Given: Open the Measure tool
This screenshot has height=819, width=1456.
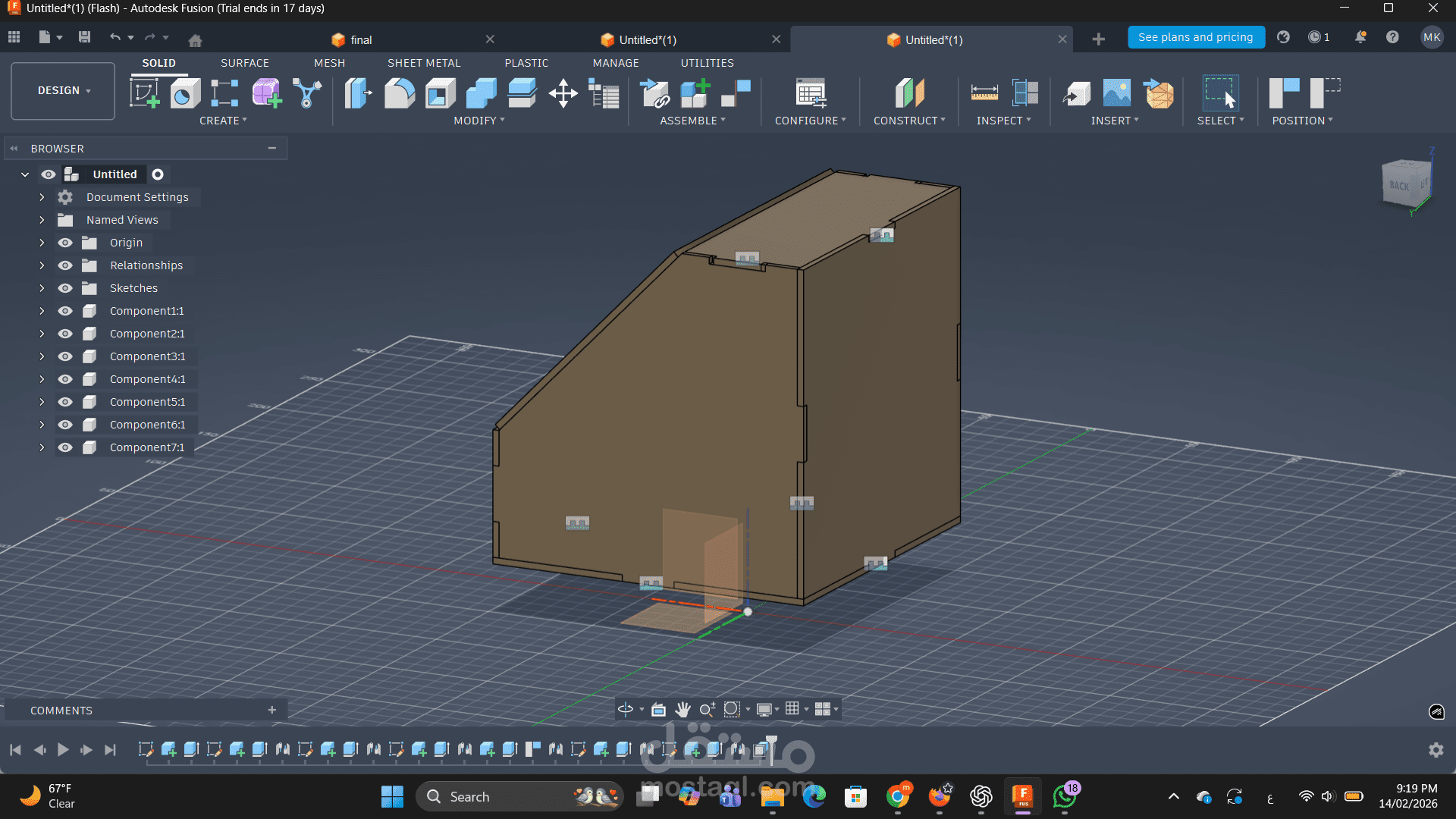Looking at the screenshot, I should point(984,93).
